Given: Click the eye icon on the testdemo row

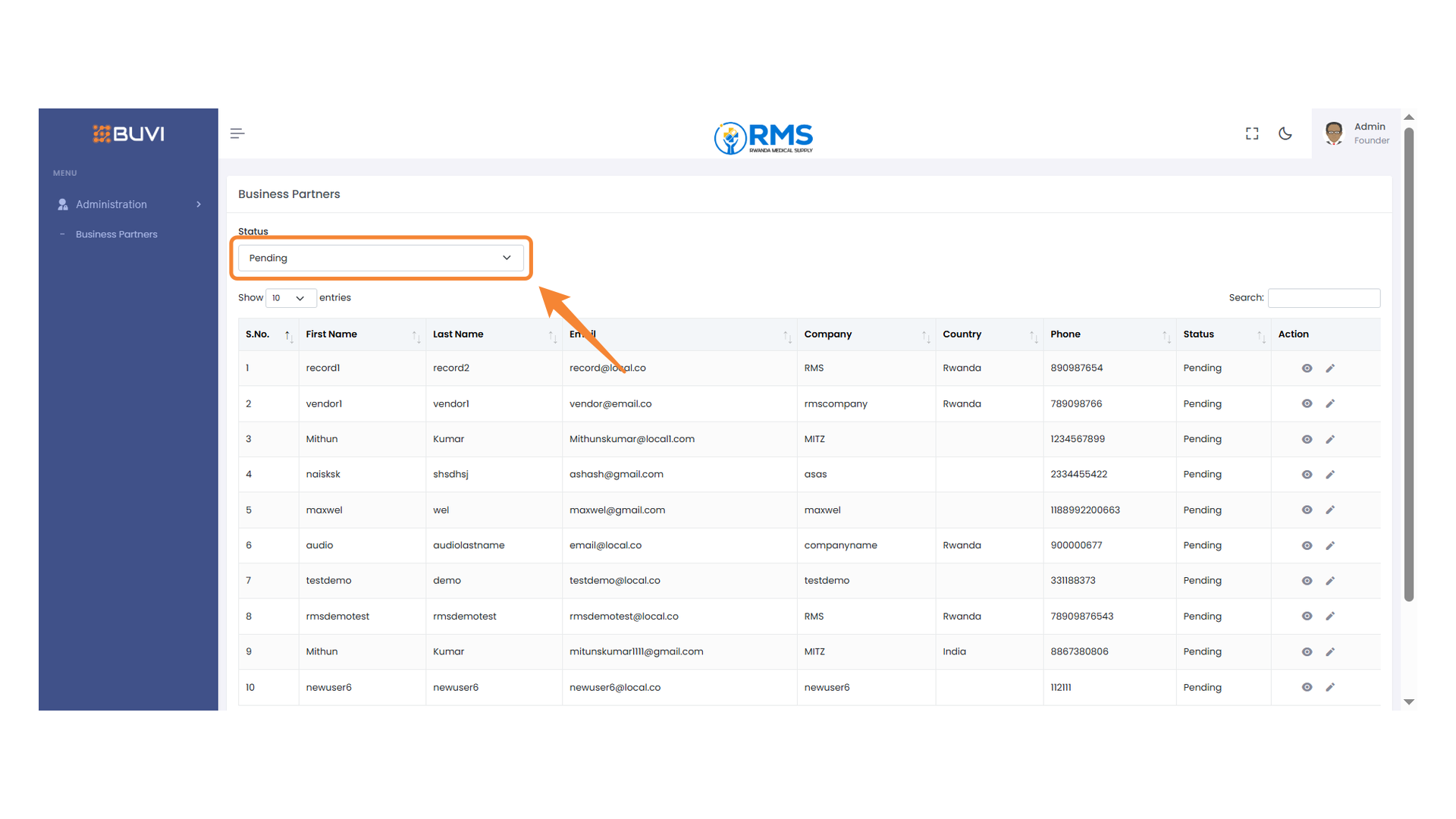Looking at the screenshot, I should point(1307,580).
